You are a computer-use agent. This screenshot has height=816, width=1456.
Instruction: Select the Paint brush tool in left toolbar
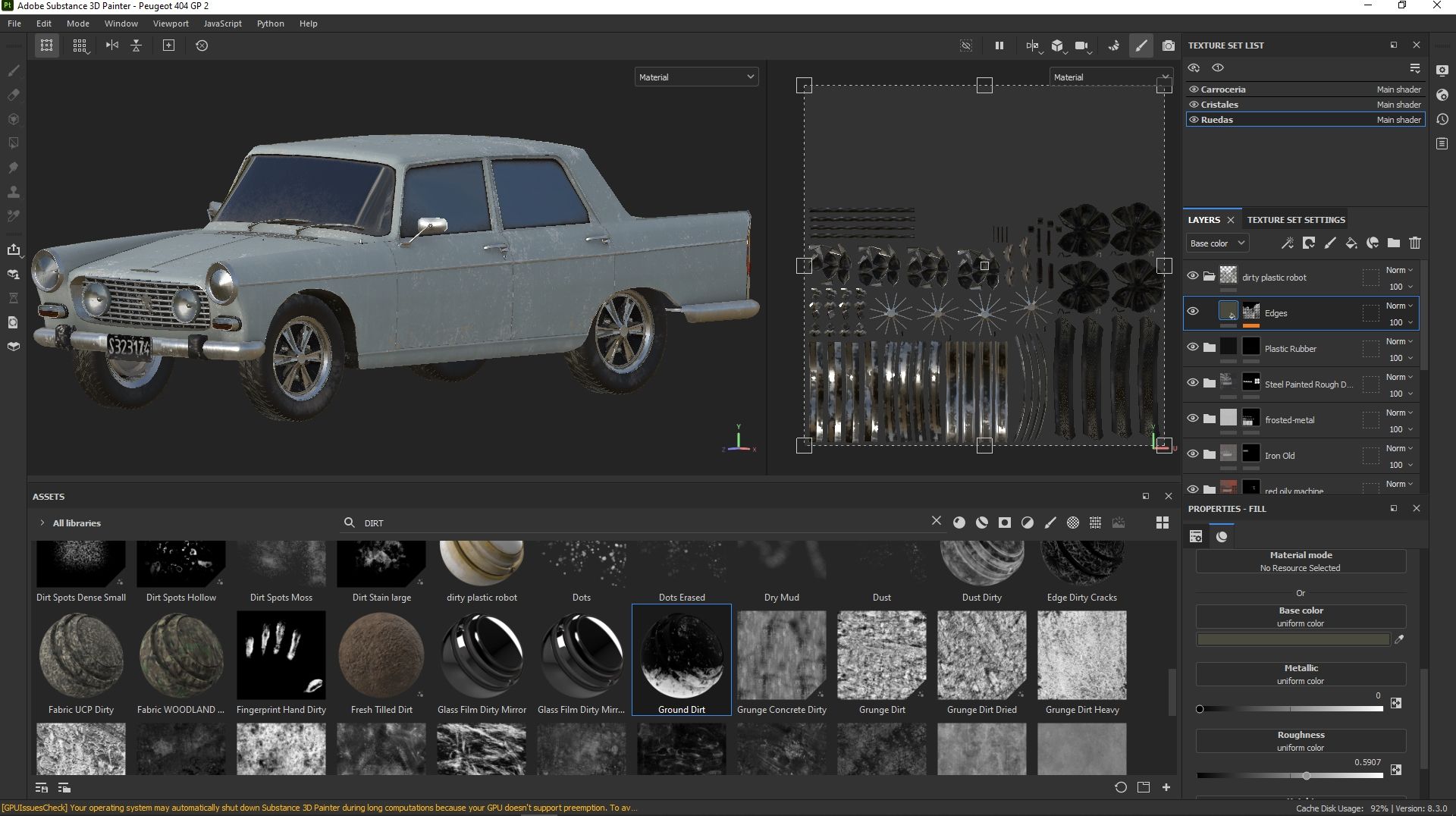click(13, 71)
